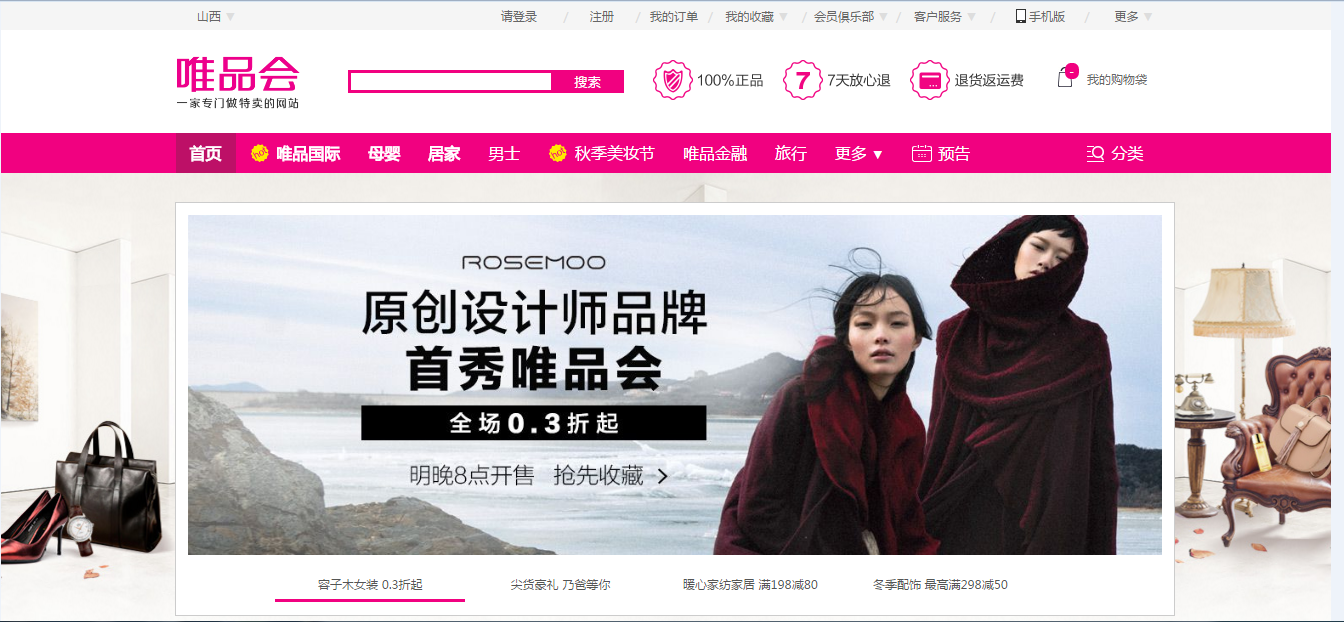Expand the 我的收藏 dropdown arrow
Viewport: 1344px width, 622px height.
tap(783, 17)
